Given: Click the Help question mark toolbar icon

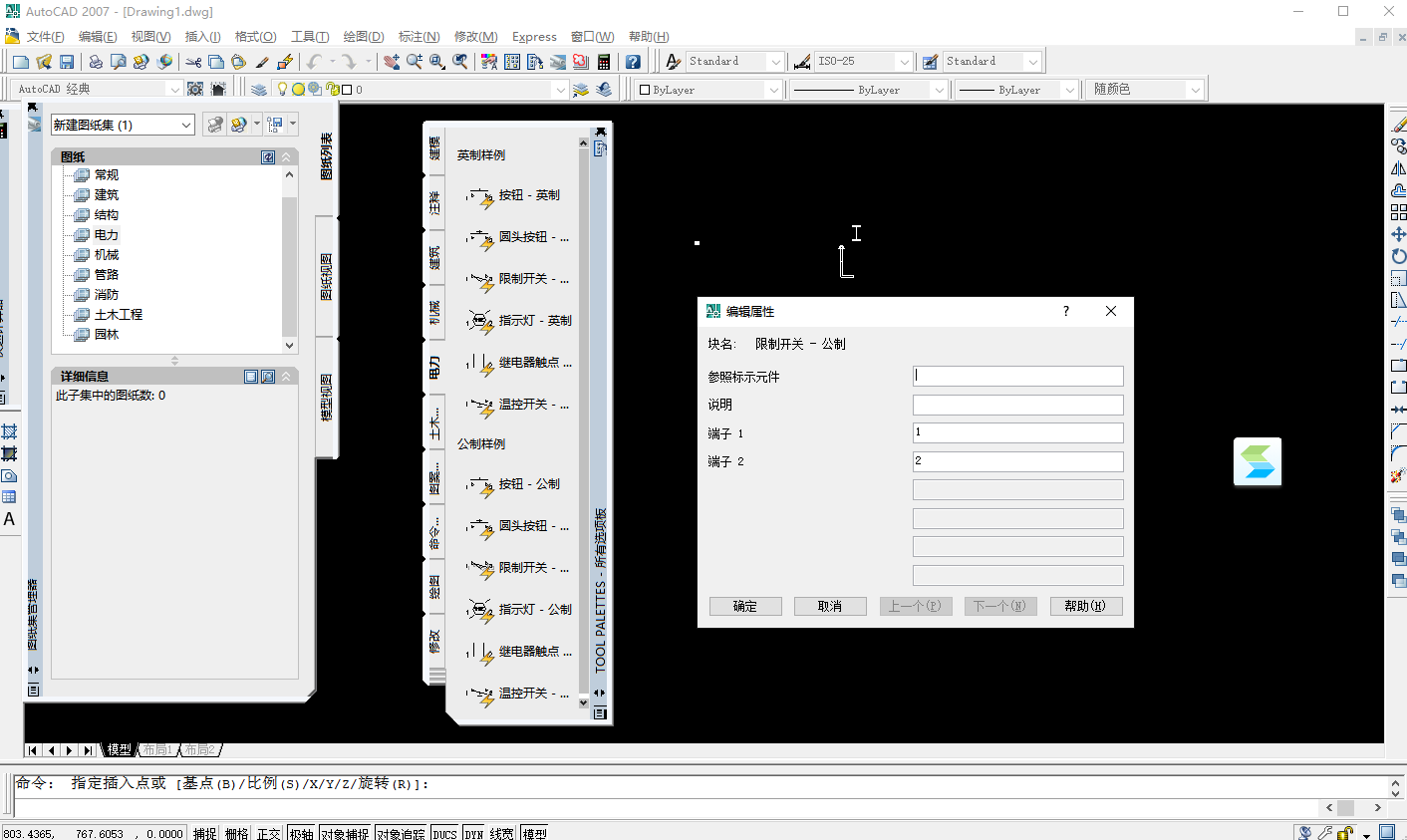Looking at the screenshot, I should pos(633,62).
